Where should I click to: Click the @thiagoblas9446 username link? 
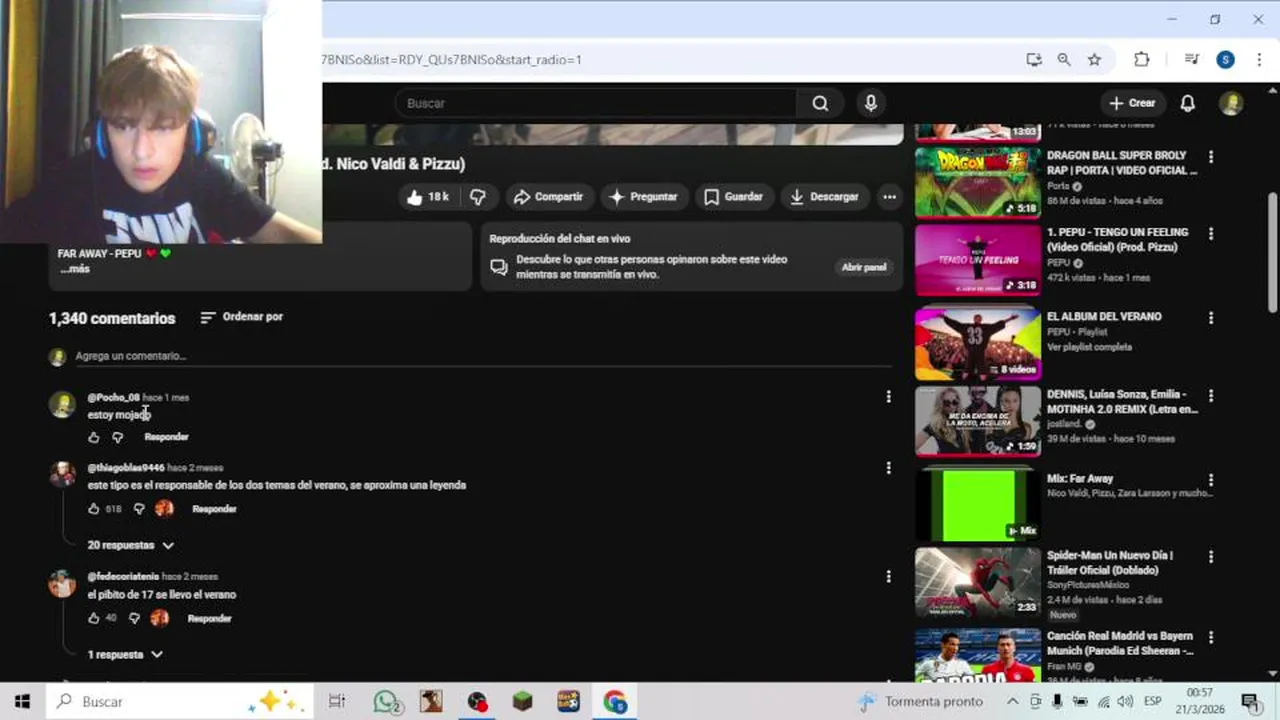tap(126, 468)
